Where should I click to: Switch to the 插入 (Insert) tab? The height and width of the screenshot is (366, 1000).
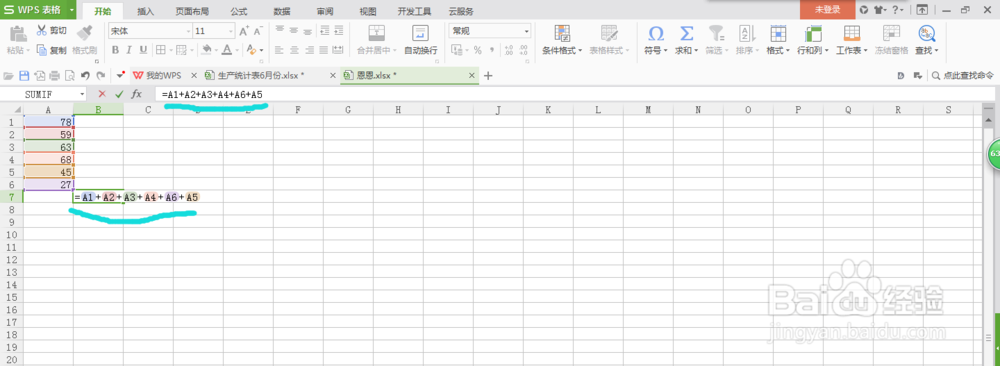point(145,11)
